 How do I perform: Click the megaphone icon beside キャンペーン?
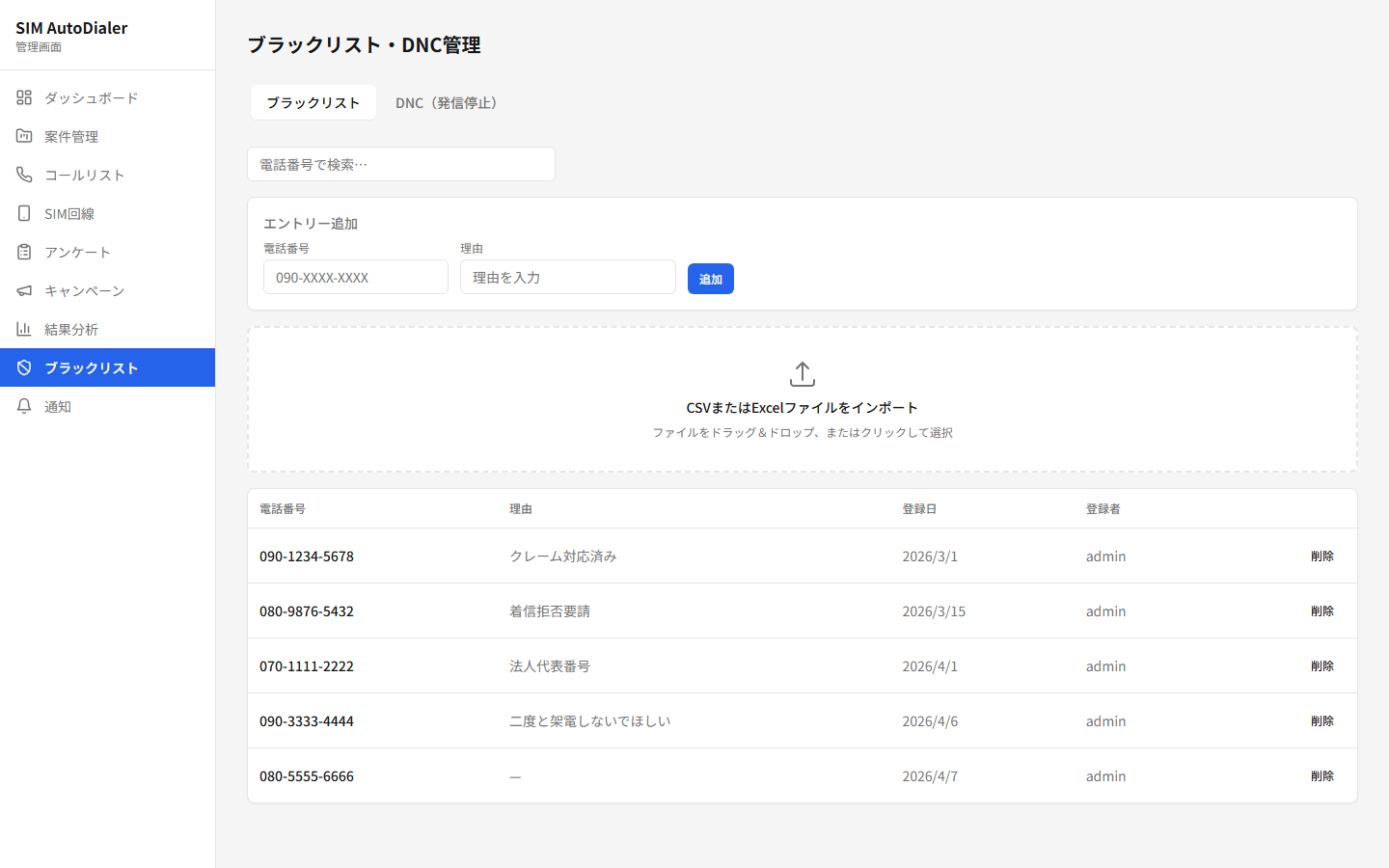pos(24,290)
